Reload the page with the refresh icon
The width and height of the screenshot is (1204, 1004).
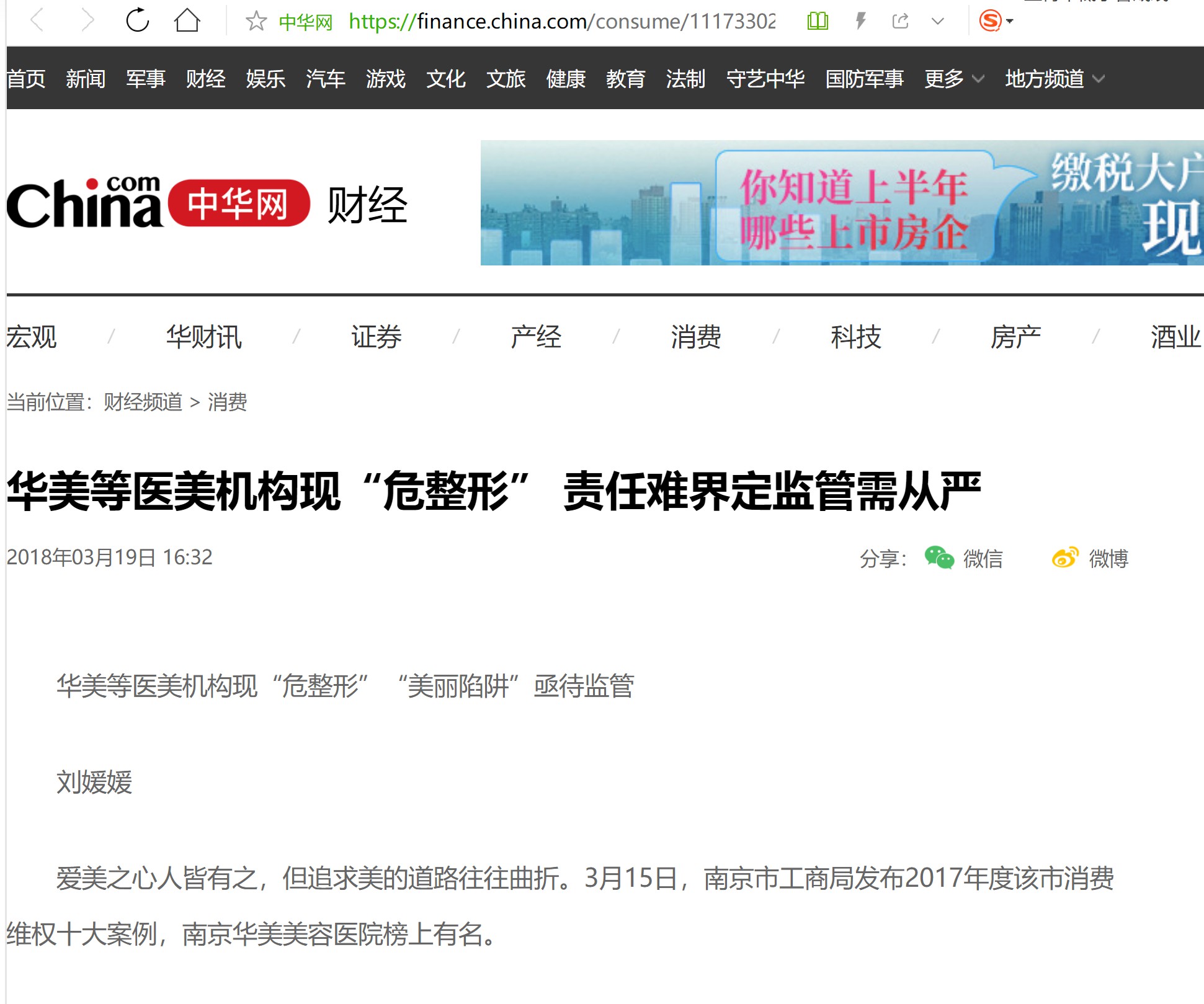137,20
